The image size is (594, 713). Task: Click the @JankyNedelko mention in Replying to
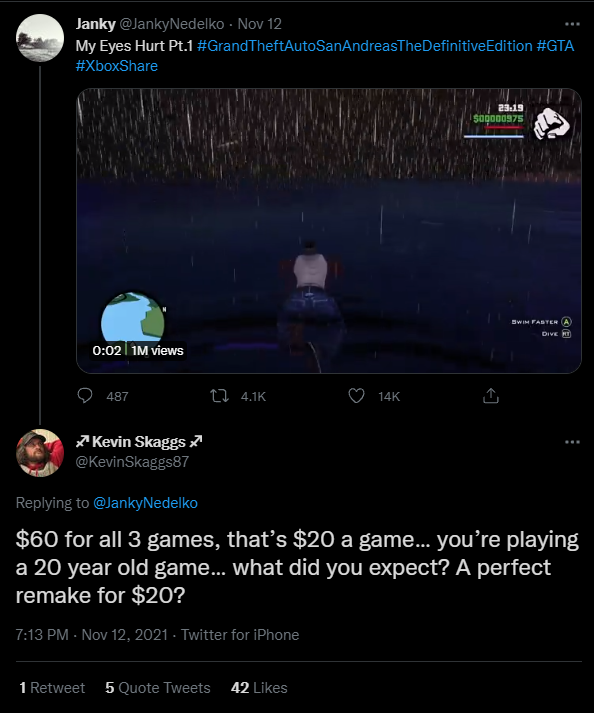click(145, 503)
